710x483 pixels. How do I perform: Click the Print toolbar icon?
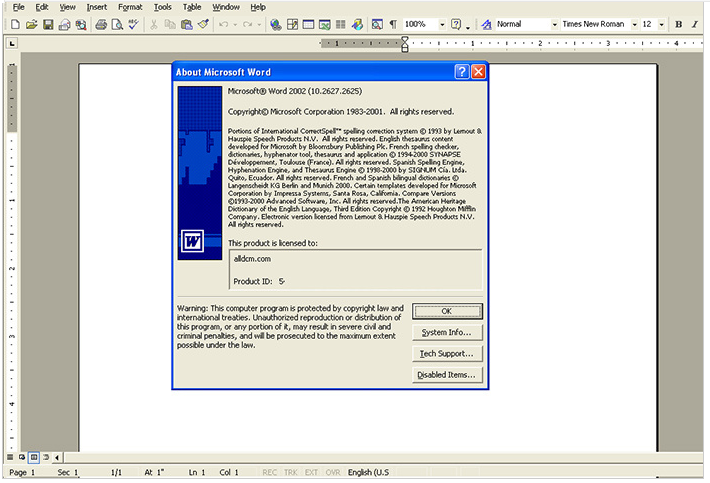[x=101, y=24]
